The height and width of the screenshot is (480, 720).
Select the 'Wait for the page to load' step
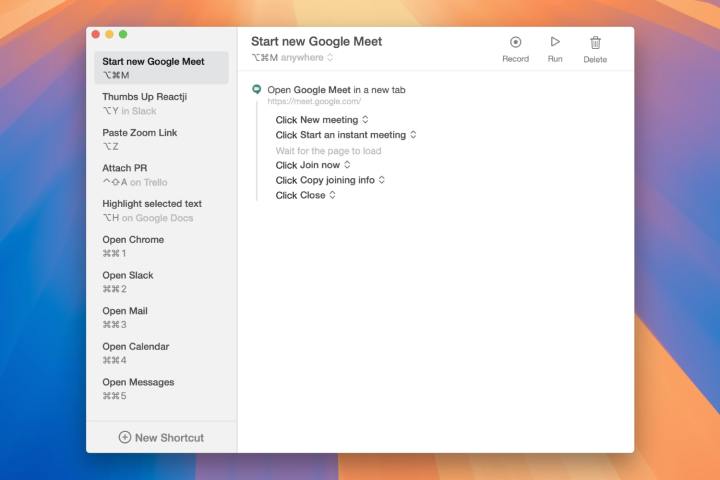tap(328, 151)
